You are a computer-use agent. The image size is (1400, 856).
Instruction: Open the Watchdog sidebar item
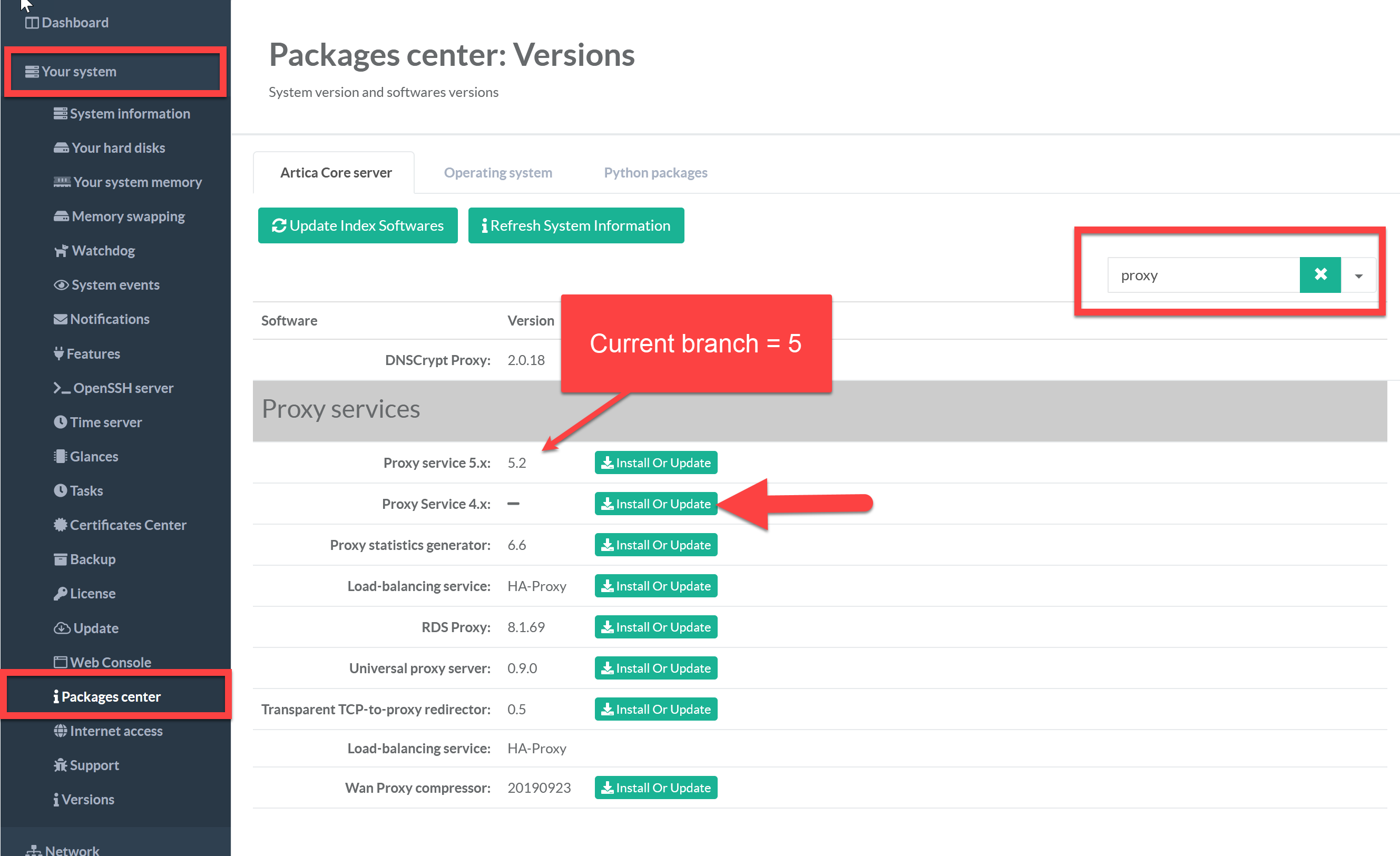click(102, 251)
